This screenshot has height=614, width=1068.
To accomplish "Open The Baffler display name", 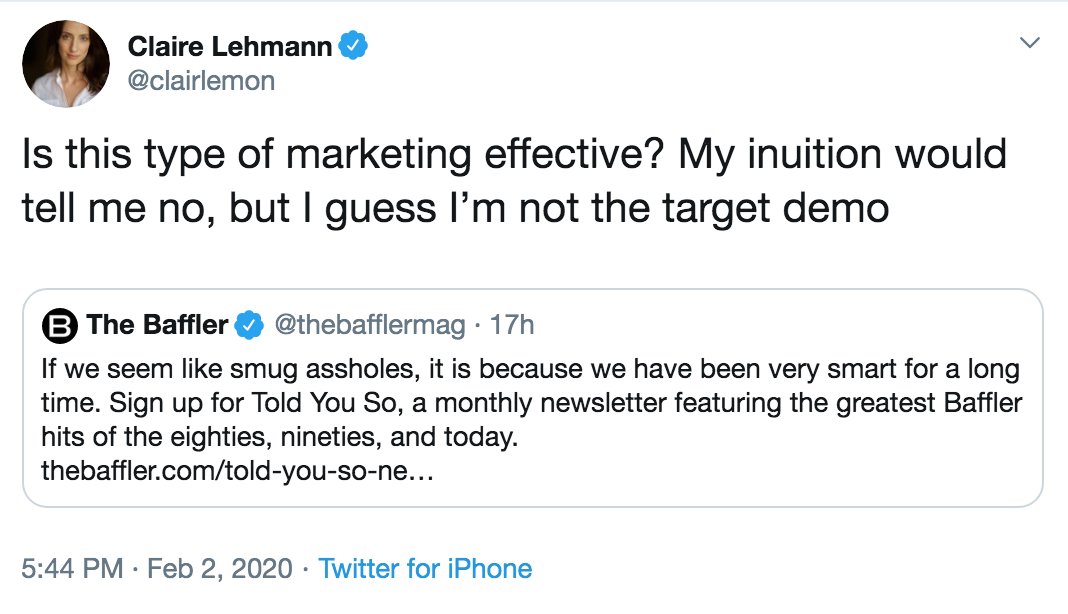I will [157, 325].
